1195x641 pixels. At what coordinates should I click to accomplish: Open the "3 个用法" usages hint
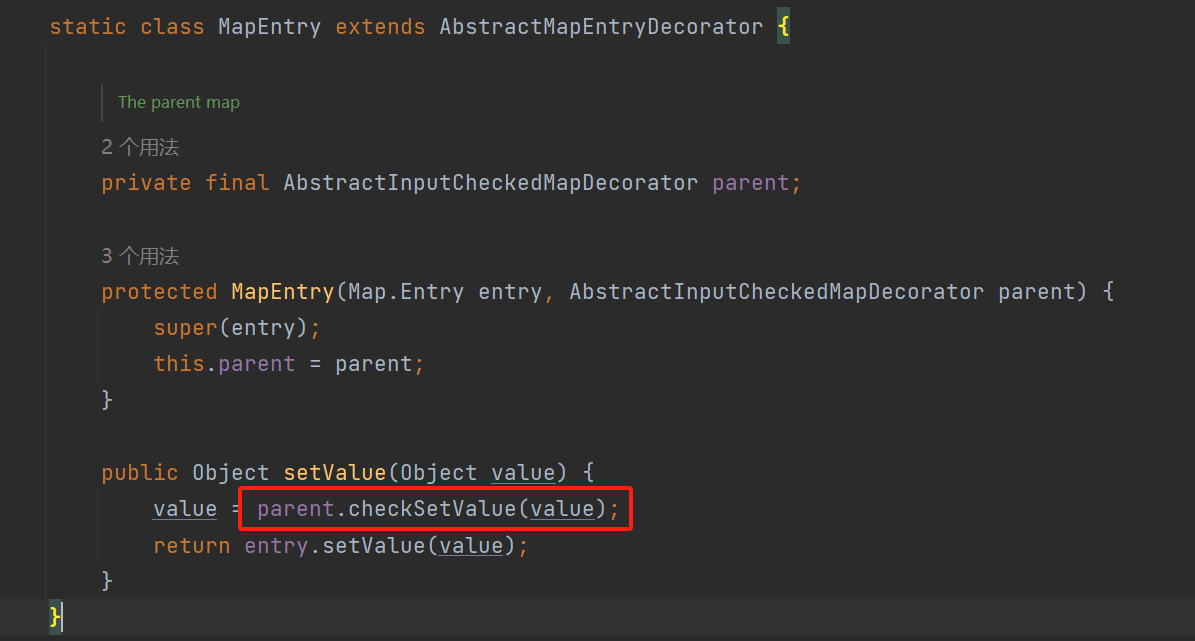[140, 257]
